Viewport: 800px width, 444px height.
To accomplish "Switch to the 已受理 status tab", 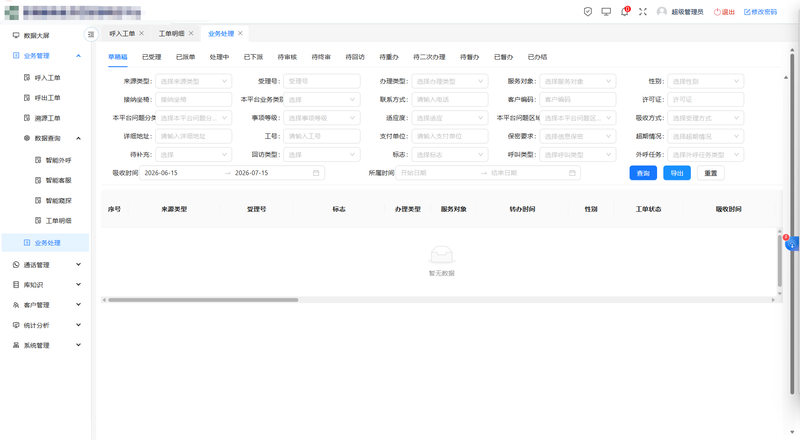I will pyautogui.click(x=152, y=57).
